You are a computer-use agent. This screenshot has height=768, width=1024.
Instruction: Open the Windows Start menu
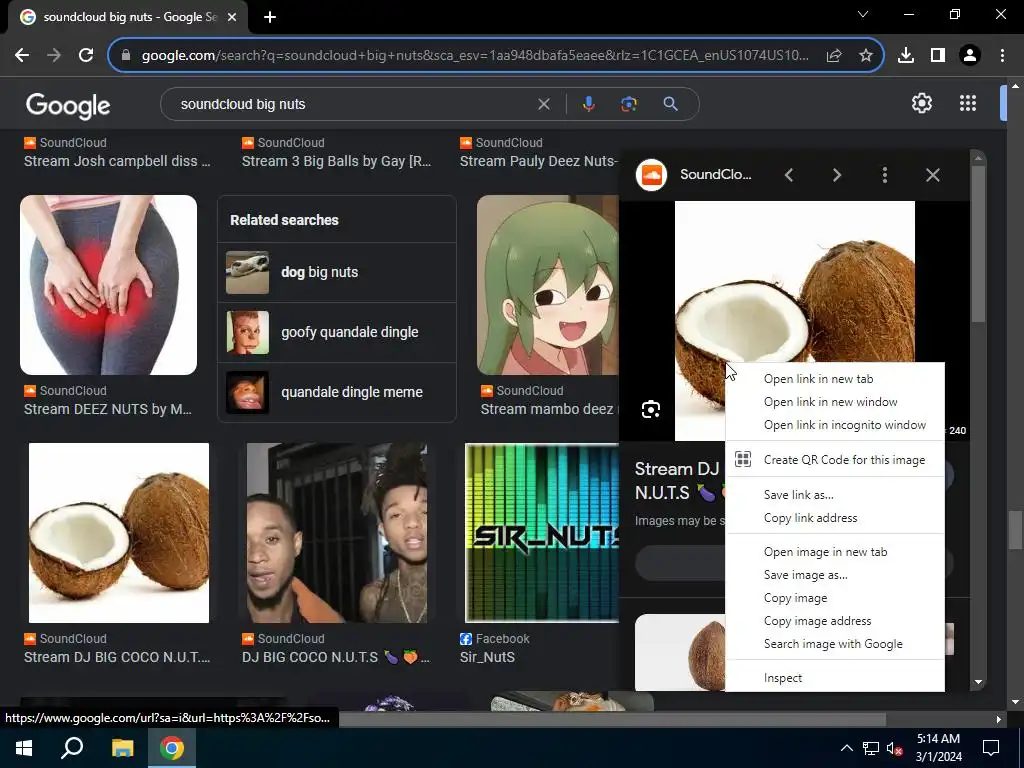click(24, 748)
